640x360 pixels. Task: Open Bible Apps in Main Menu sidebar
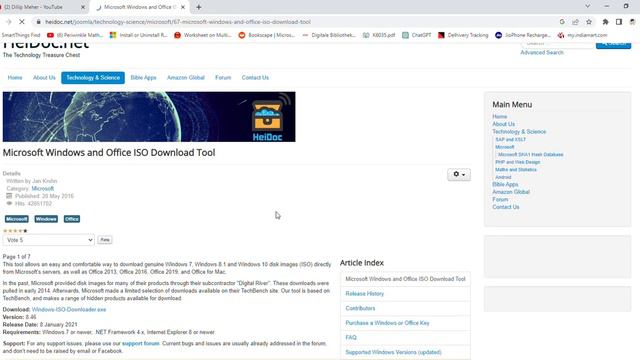tap(505, 184)
